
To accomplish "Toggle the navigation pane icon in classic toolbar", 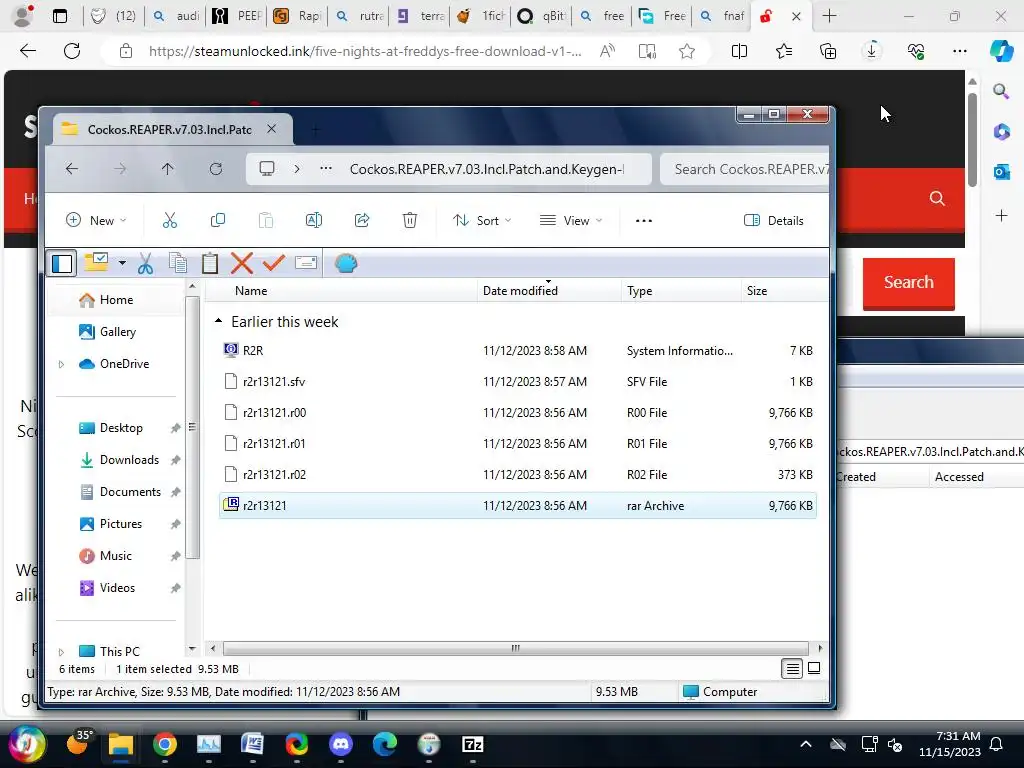I will (x=63, y=263).
